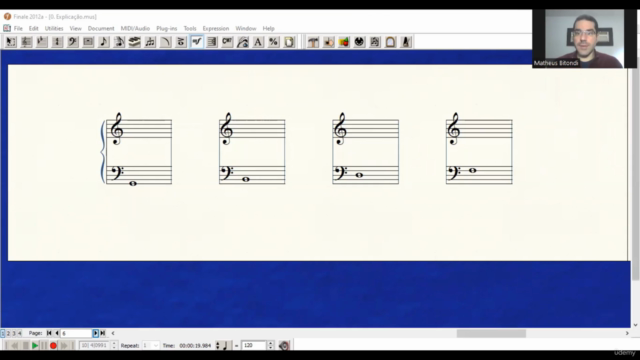Select the Smart Shape slur tool
This screenshot has height=360, width=640.
point(166,42)
